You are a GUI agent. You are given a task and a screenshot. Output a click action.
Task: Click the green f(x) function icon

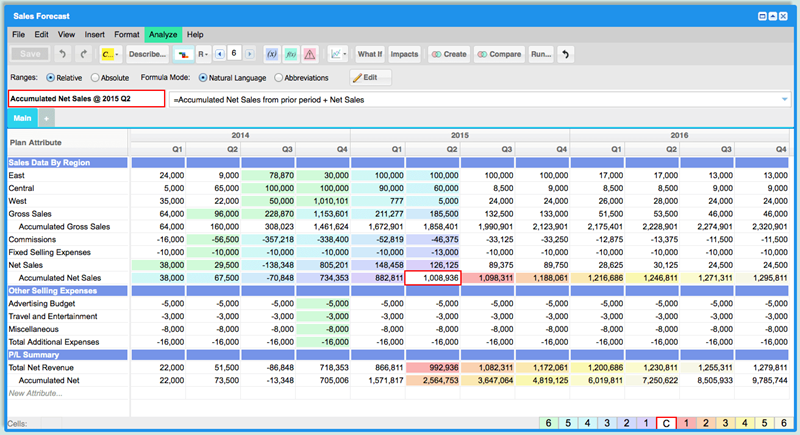(x=290, y=54)
